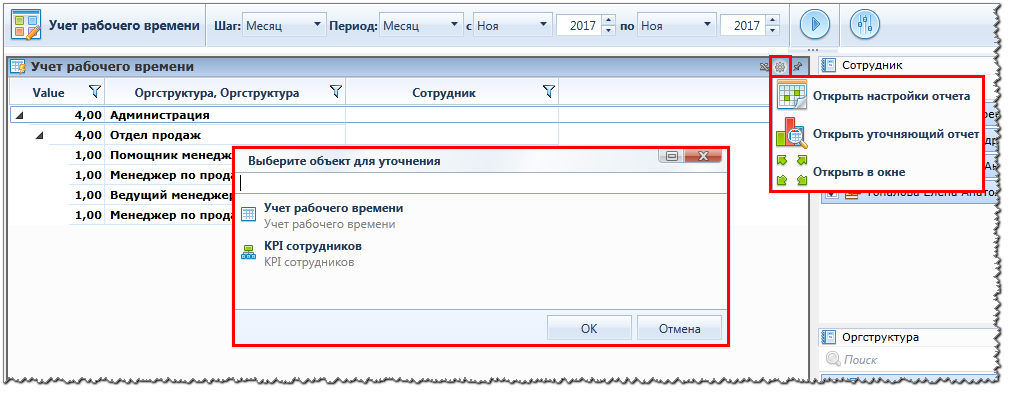Open the sliders settings round button

(x=865, y=25)
